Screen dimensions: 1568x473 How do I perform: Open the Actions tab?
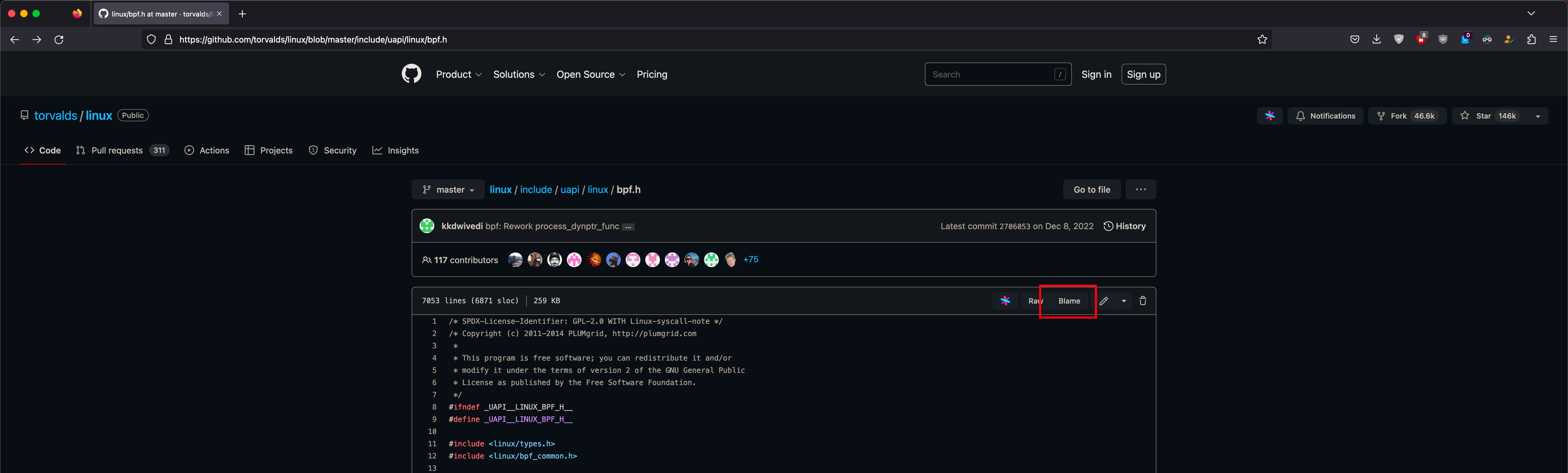coord(207,150)
